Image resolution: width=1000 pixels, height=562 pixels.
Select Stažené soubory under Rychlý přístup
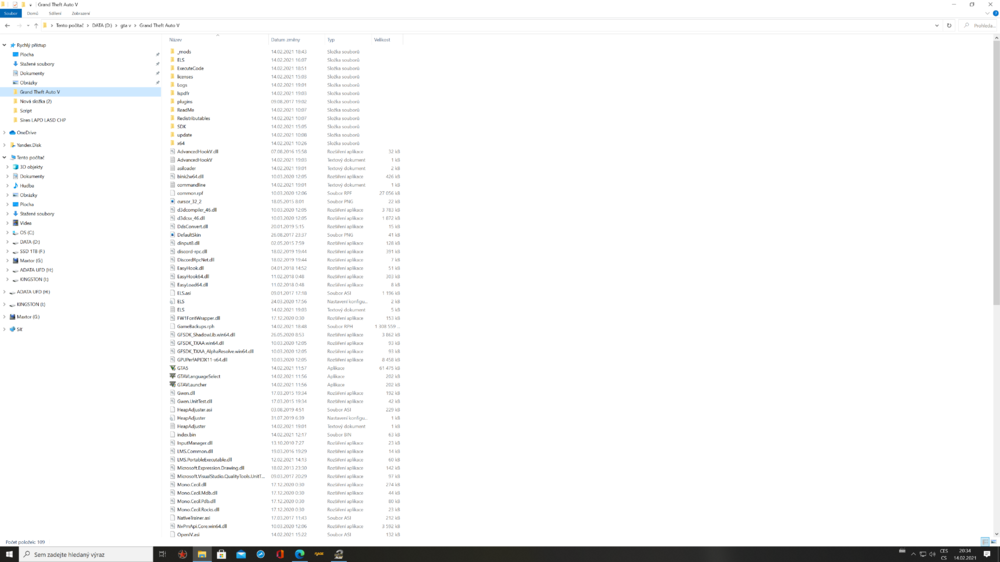pos(37,64)
